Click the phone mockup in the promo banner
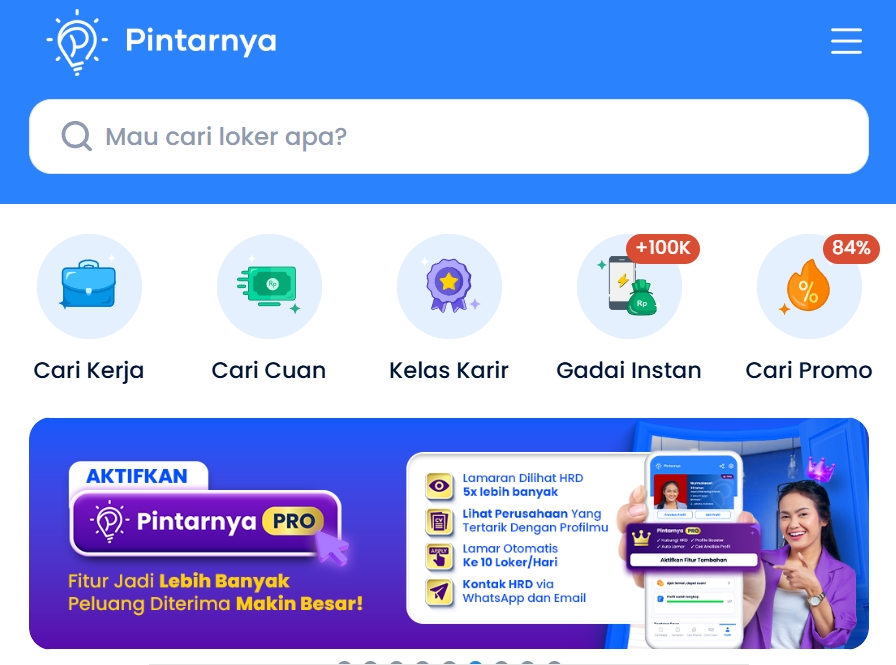896x665 pixels. (694, 550)
